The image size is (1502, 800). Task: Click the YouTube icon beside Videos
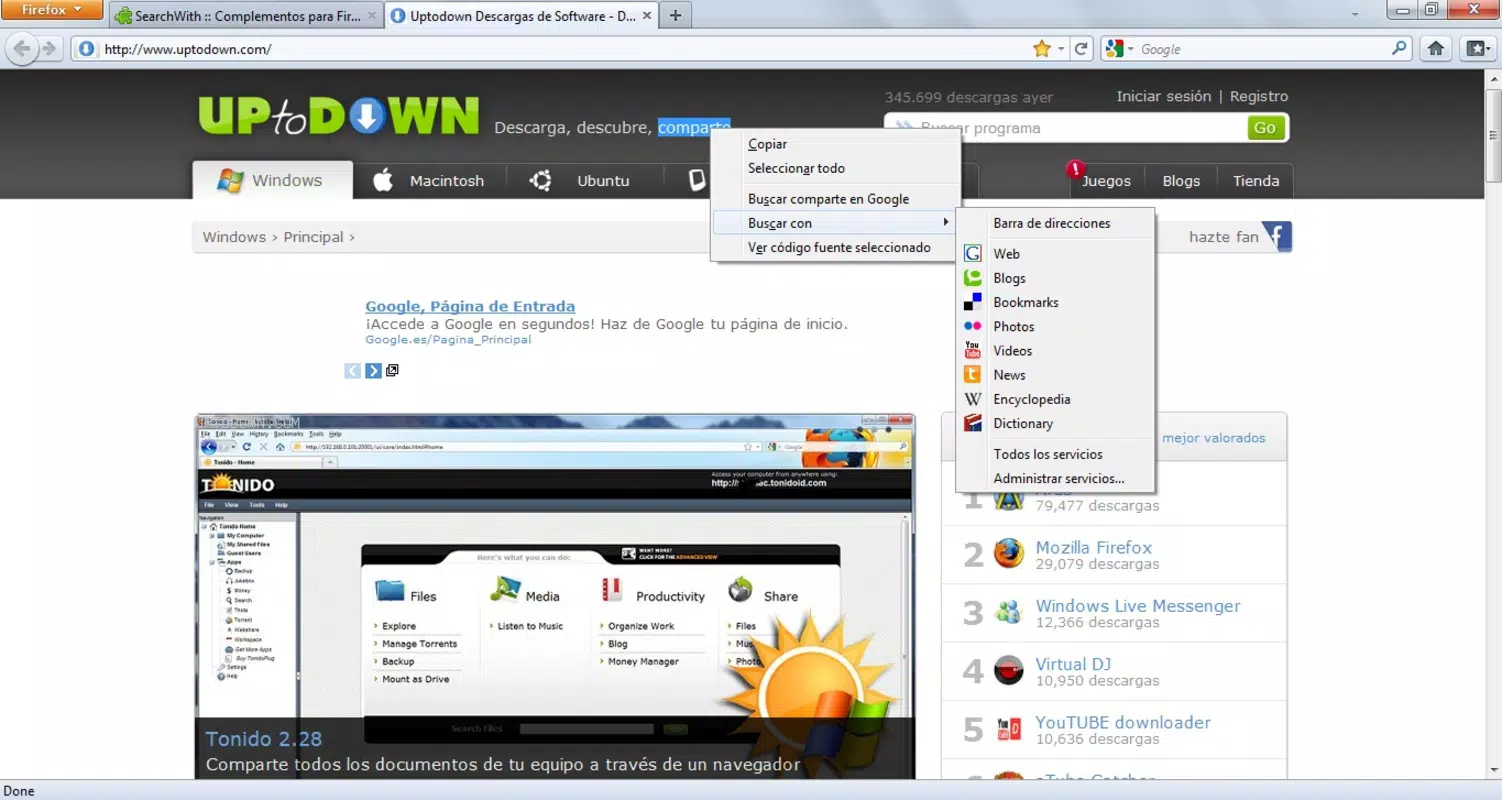coord(972,350)
